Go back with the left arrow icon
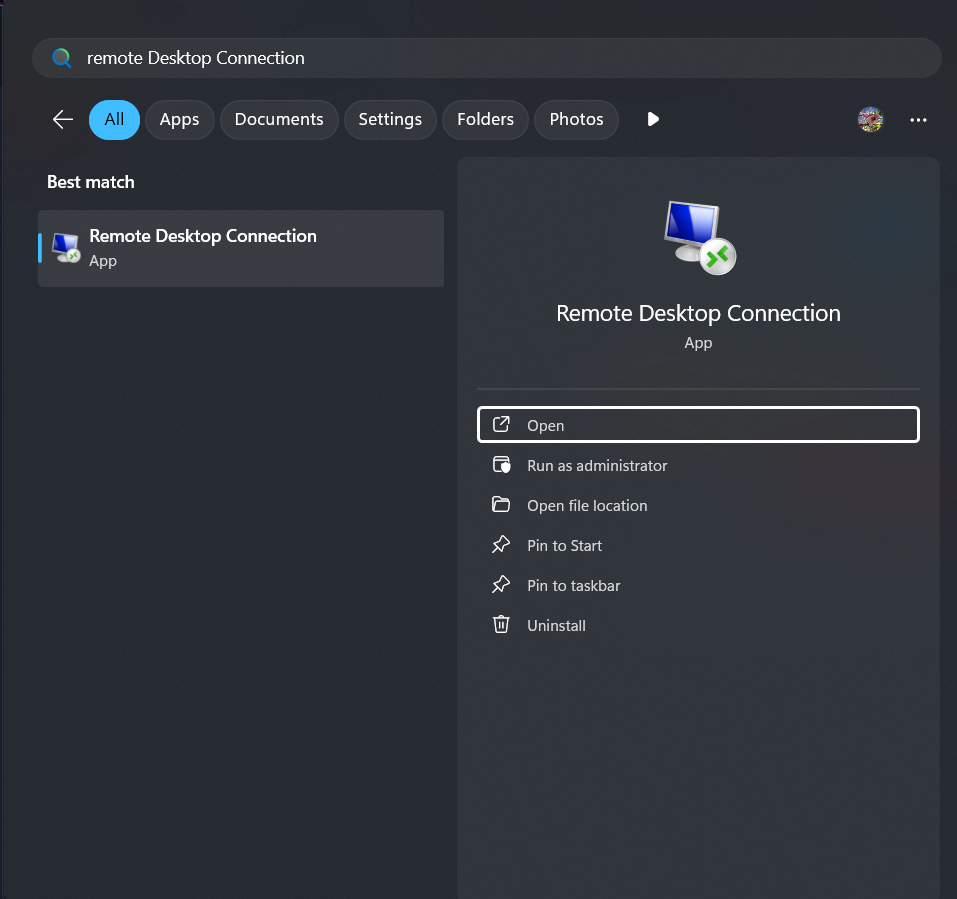This screenshot has width=957, height=899. (63, 120)
